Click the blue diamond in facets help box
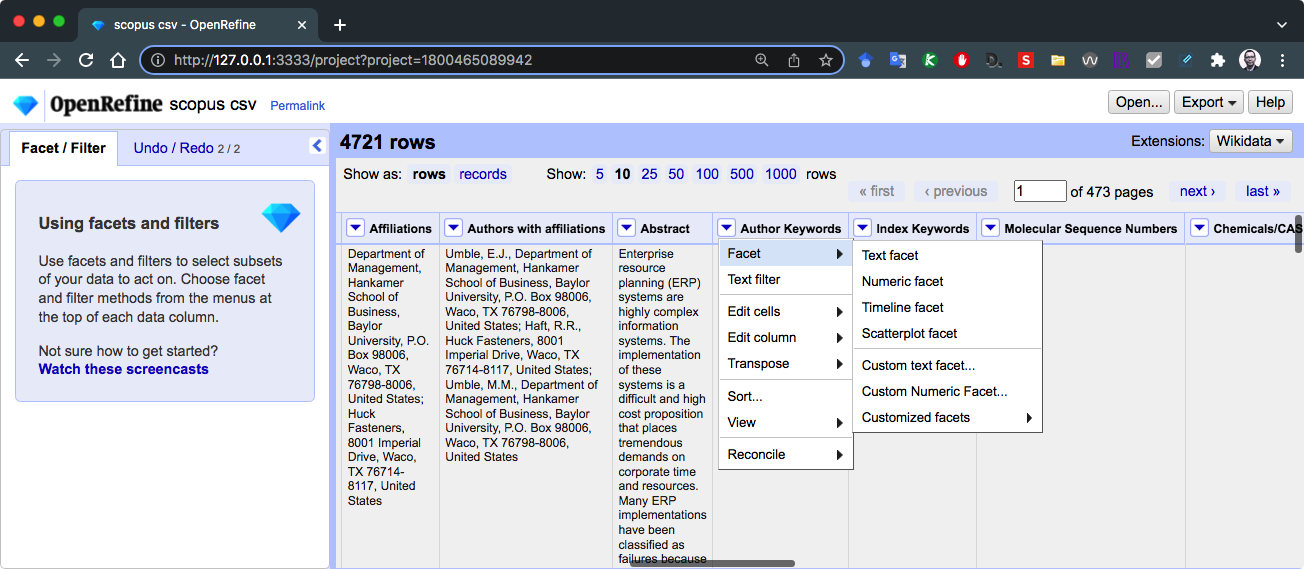This screenshot has width=1304, height=569. [x=281, y=217]
